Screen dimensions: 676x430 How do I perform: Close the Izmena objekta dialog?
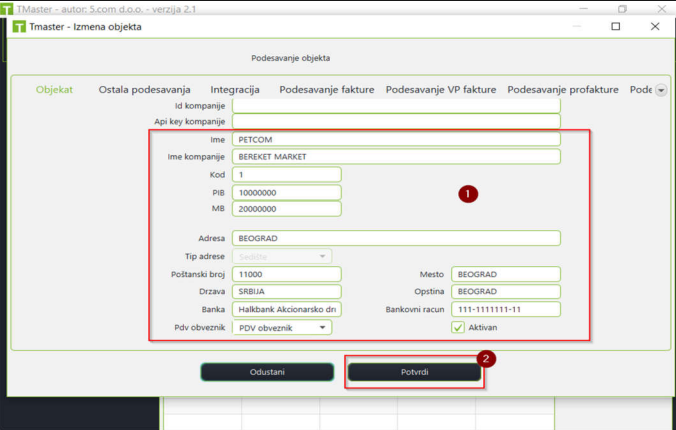[x=655, y=26]
